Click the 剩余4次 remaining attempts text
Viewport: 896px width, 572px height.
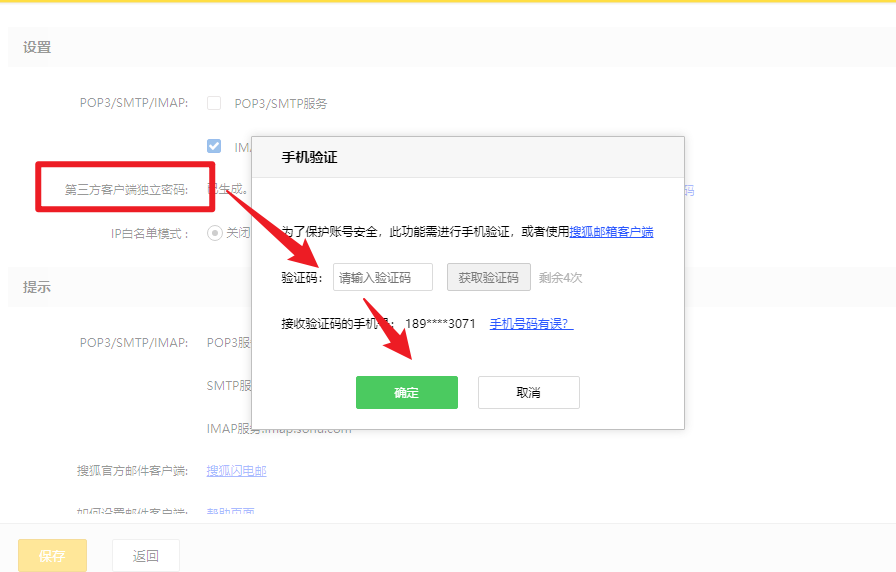pyautogui.click(x=560, y=278)
